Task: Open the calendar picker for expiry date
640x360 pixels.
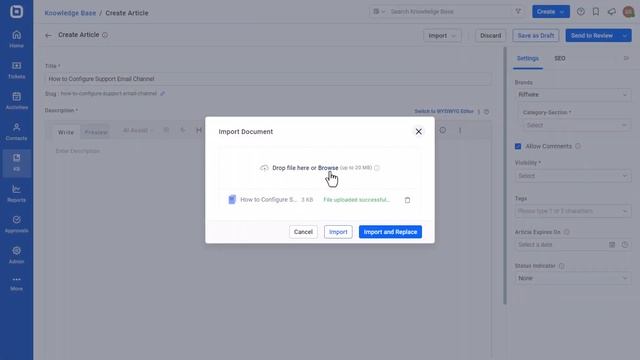Action: pyautogui.click(x=612, y=245)
